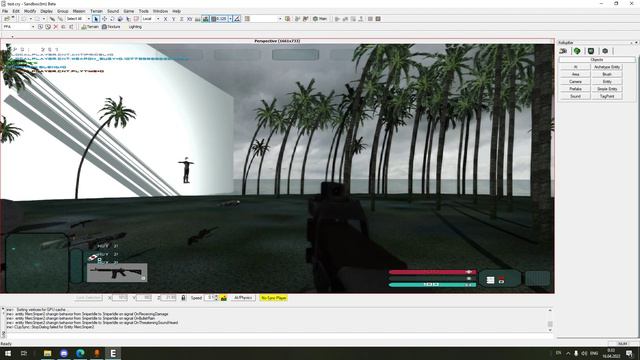Screen dimensions: 640x360
Task: Open the Modify menu
Action: pos(30,11)
